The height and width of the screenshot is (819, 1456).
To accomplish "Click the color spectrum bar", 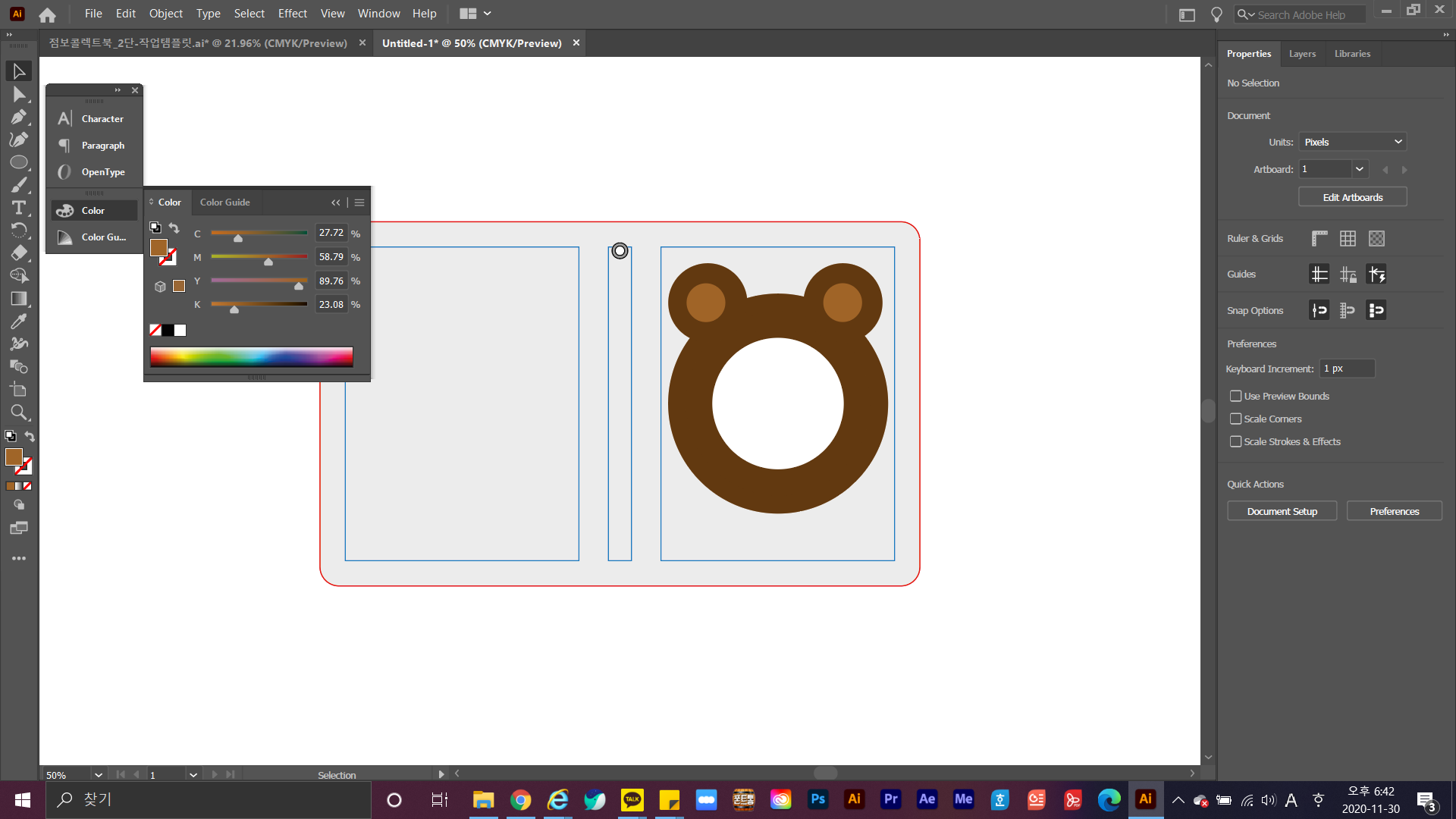I will click(x=251, y=356).
